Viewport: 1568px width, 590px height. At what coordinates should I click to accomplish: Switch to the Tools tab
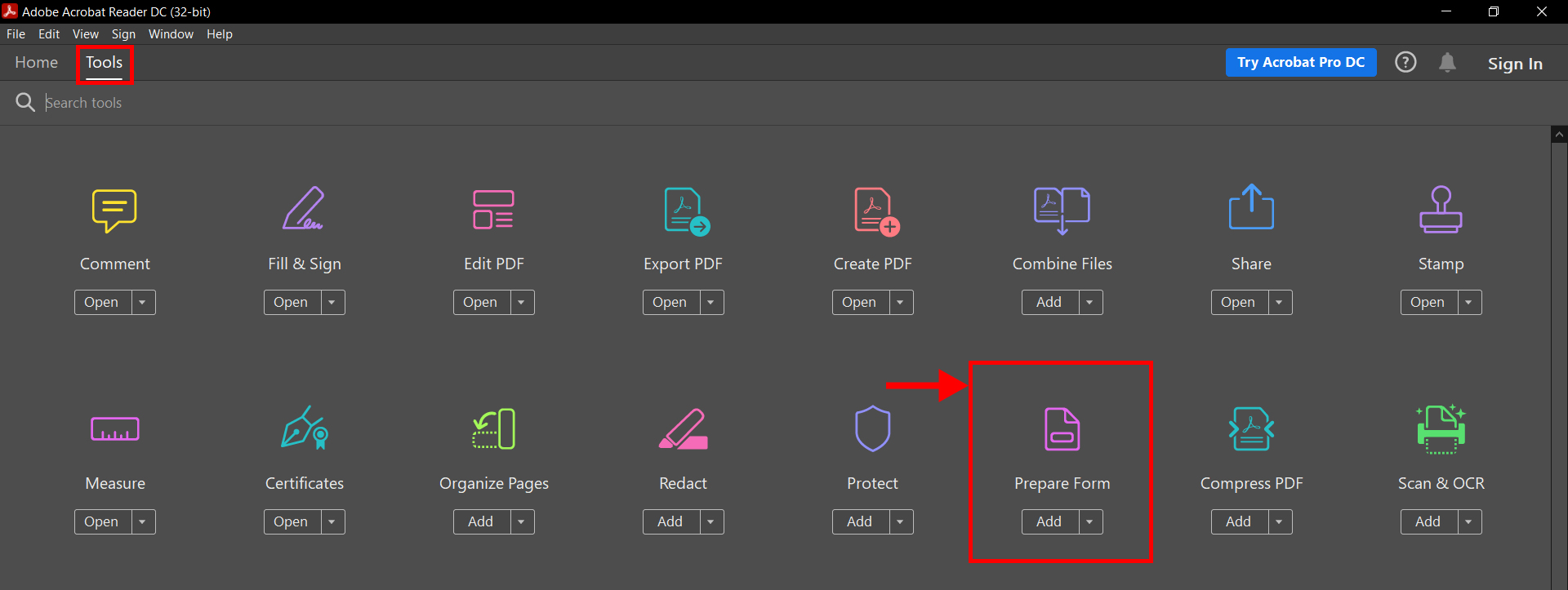(x=105, y=63)
